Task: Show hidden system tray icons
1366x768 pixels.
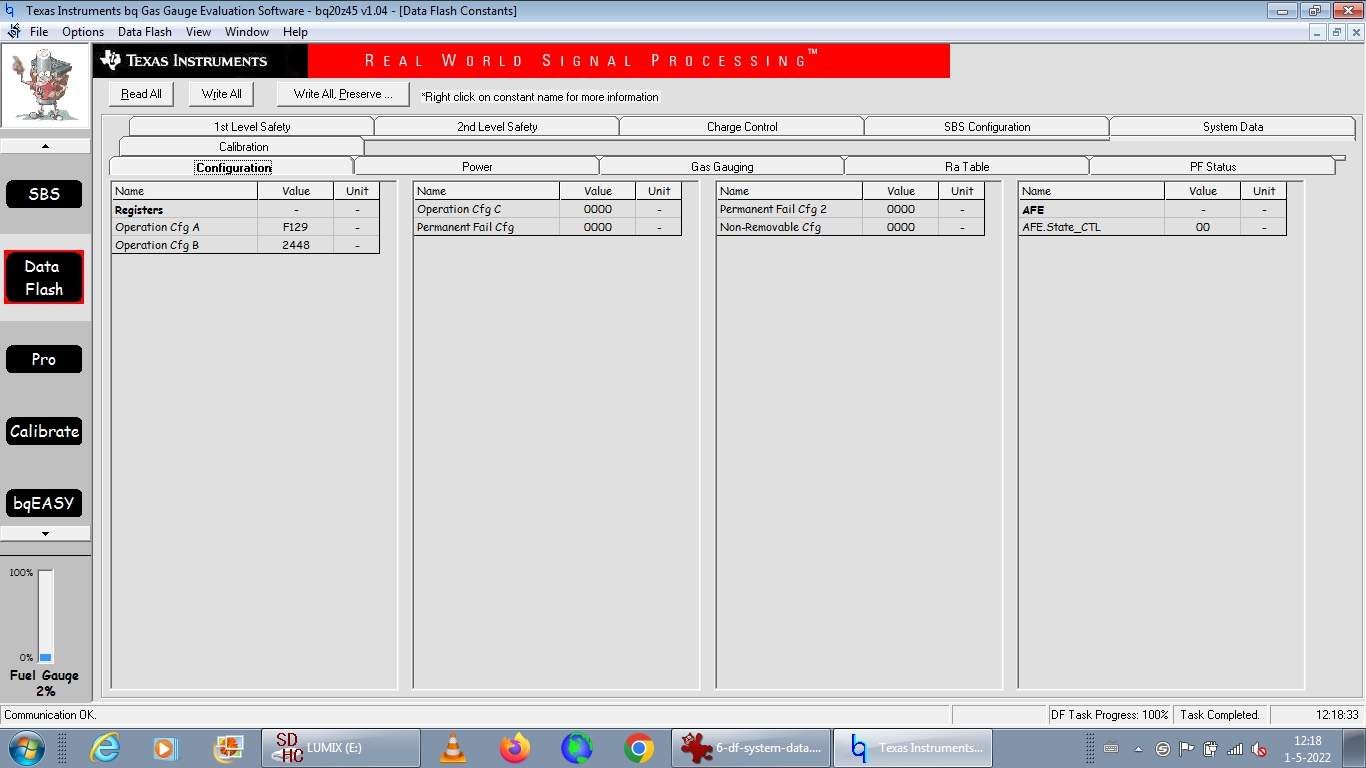Action: [1138, 748]
